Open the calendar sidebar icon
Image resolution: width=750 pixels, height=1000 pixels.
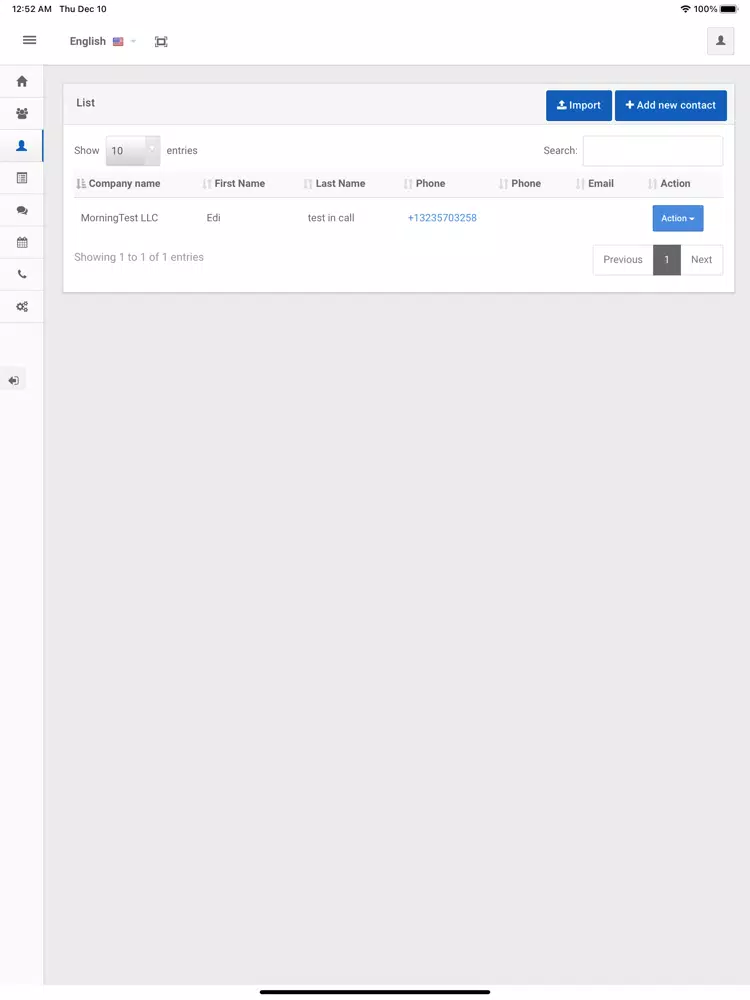[22, 242]
